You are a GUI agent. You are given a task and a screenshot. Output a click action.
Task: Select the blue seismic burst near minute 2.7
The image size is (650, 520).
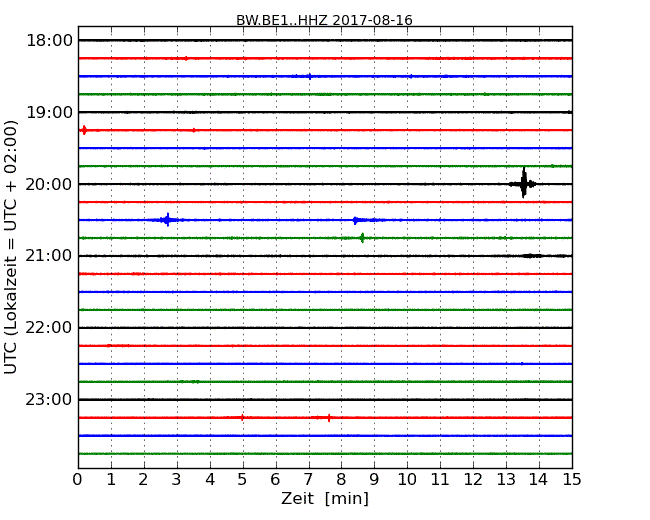pyautogui.click(x=167, y=220)
